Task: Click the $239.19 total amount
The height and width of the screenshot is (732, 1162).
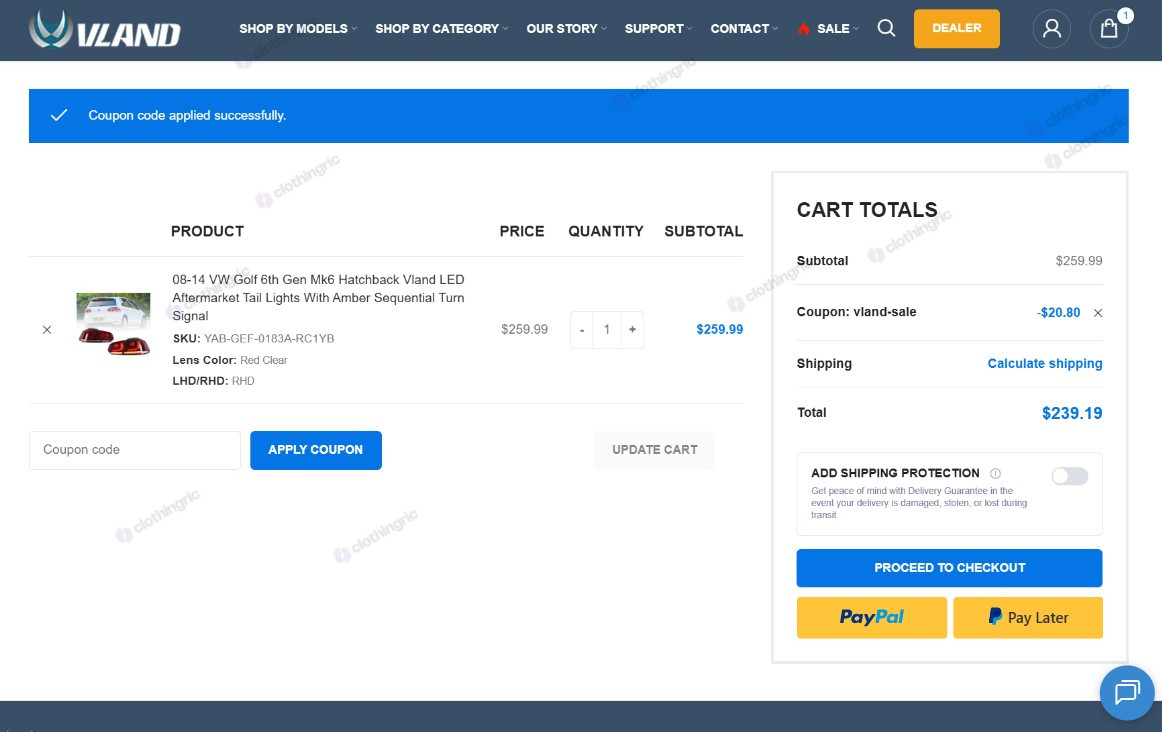Action: pos(1072,413)
